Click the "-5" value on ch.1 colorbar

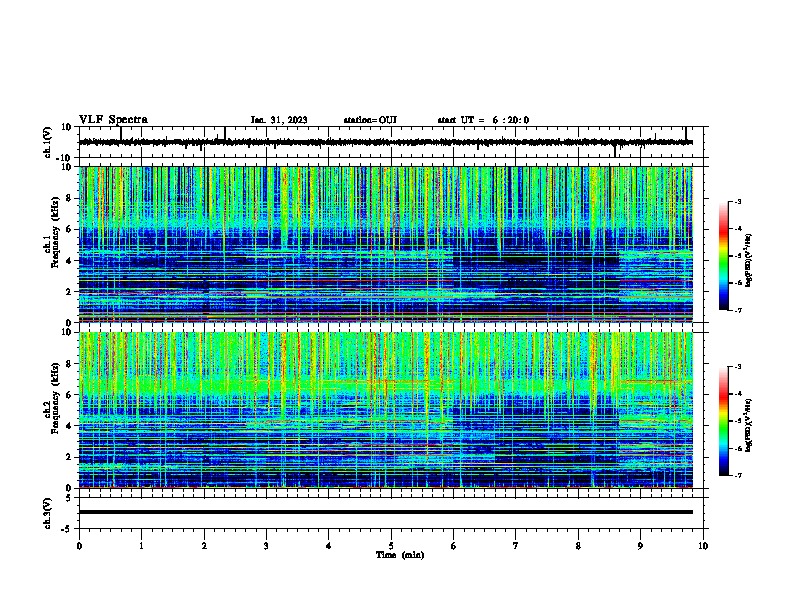737,256
